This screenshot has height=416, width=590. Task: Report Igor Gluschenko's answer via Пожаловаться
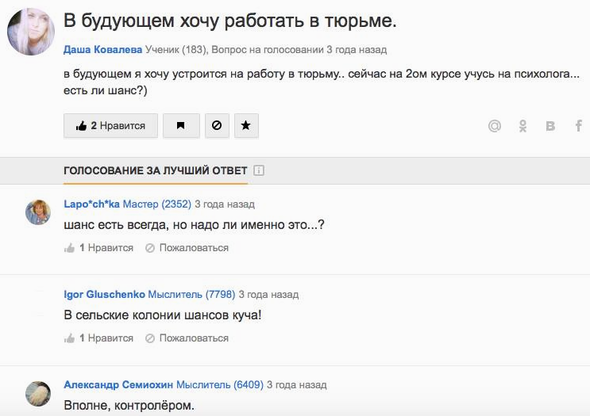pyautogui.click(x=187, y=338)
